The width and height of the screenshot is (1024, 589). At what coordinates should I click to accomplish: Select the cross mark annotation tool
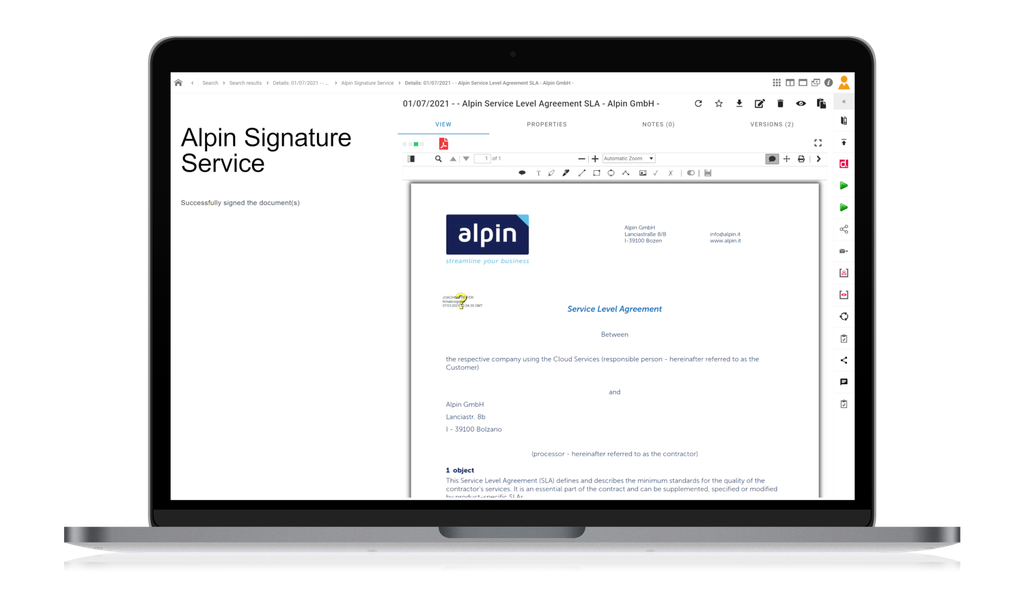click(670, 173)
